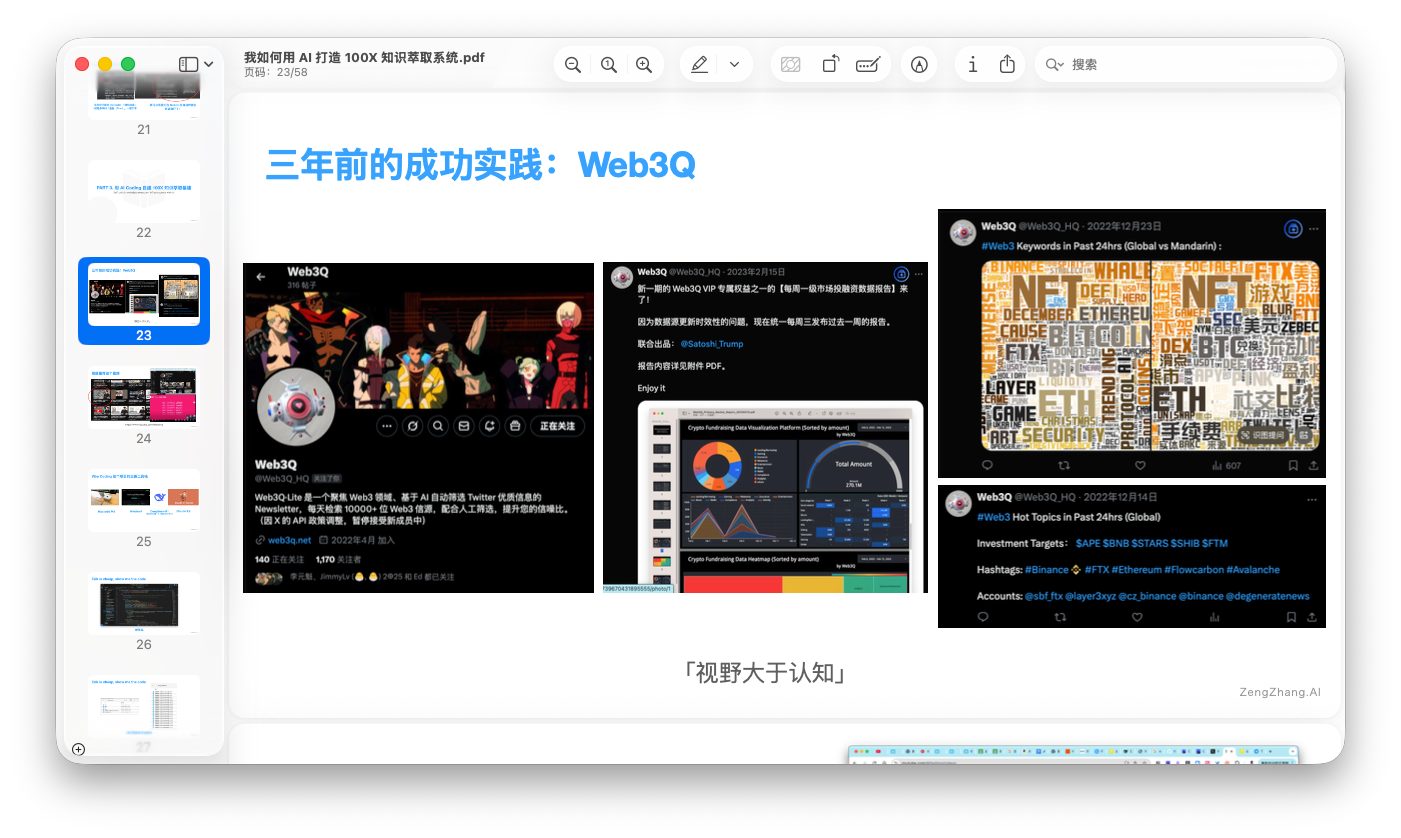Open the share menu
Viewport: 1401px width, 838px height.
click(1007, 64)
